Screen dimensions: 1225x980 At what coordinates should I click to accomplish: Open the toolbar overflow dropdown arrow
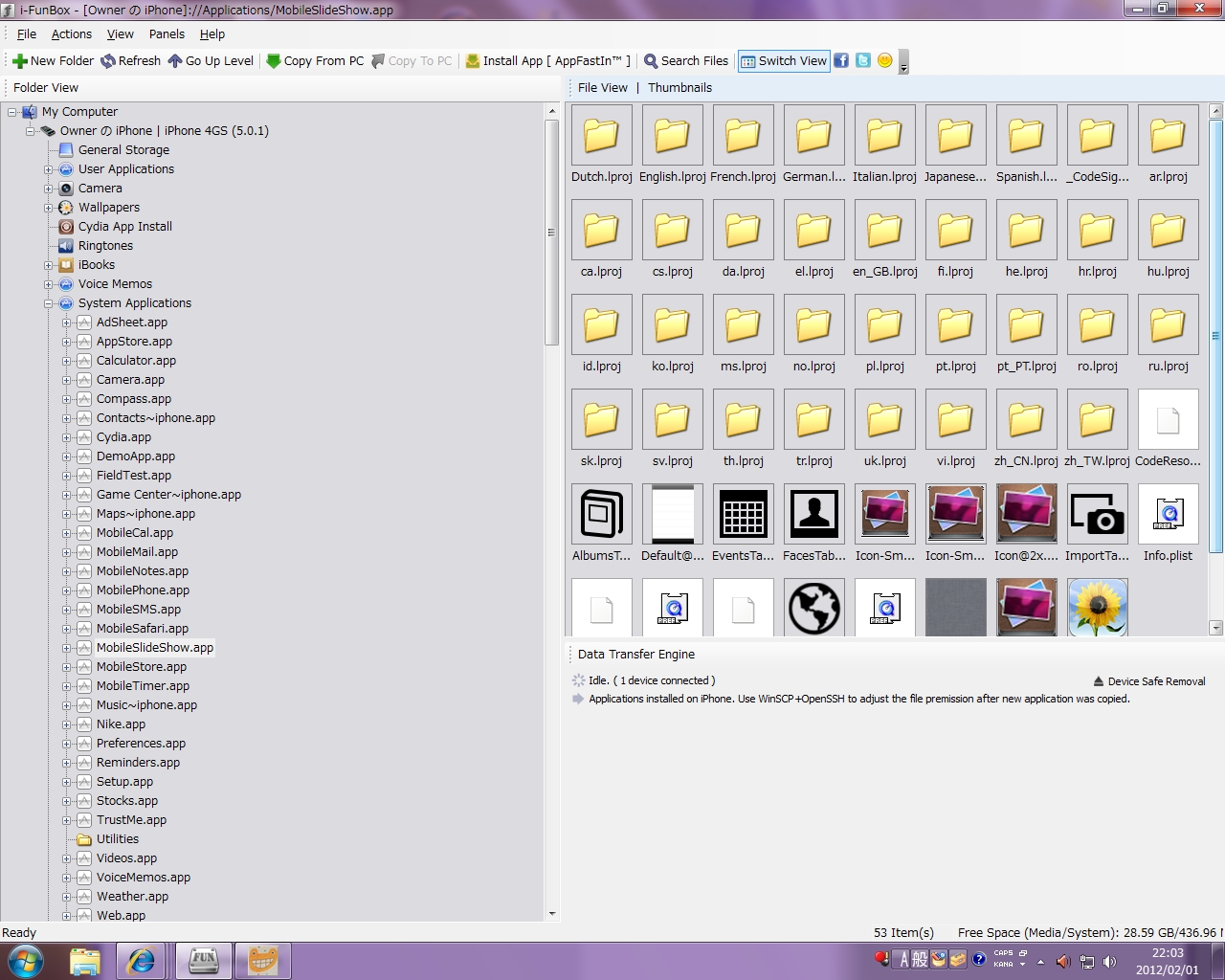click(x=903, y=63)
